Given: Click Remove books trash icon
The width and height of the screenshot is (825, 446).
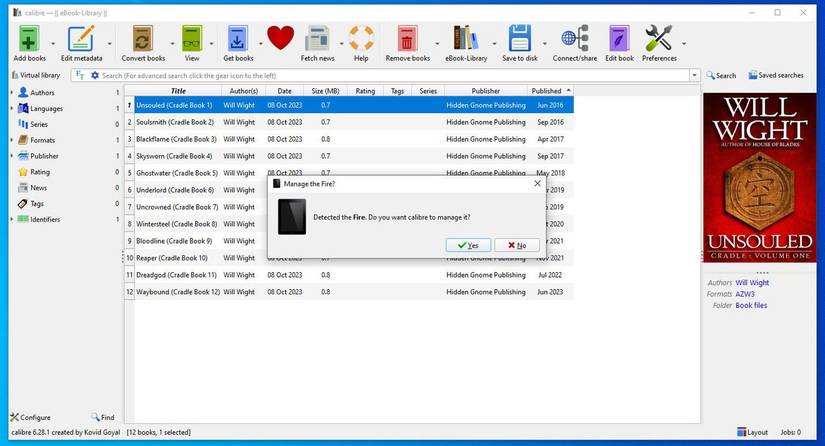Looking at the screenshot, I should pos(407,39).
